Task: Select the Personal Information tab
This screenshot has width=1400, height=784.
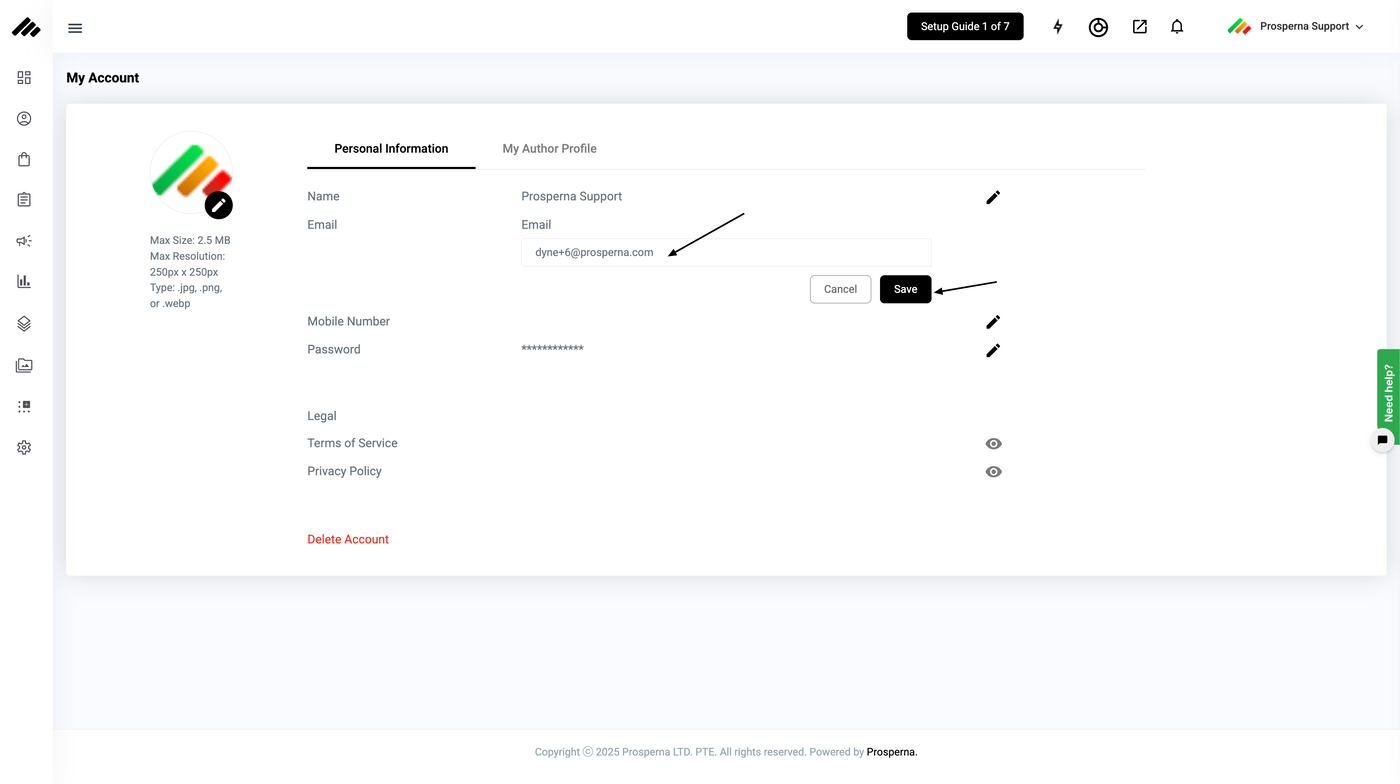Action: coord(391,149)
